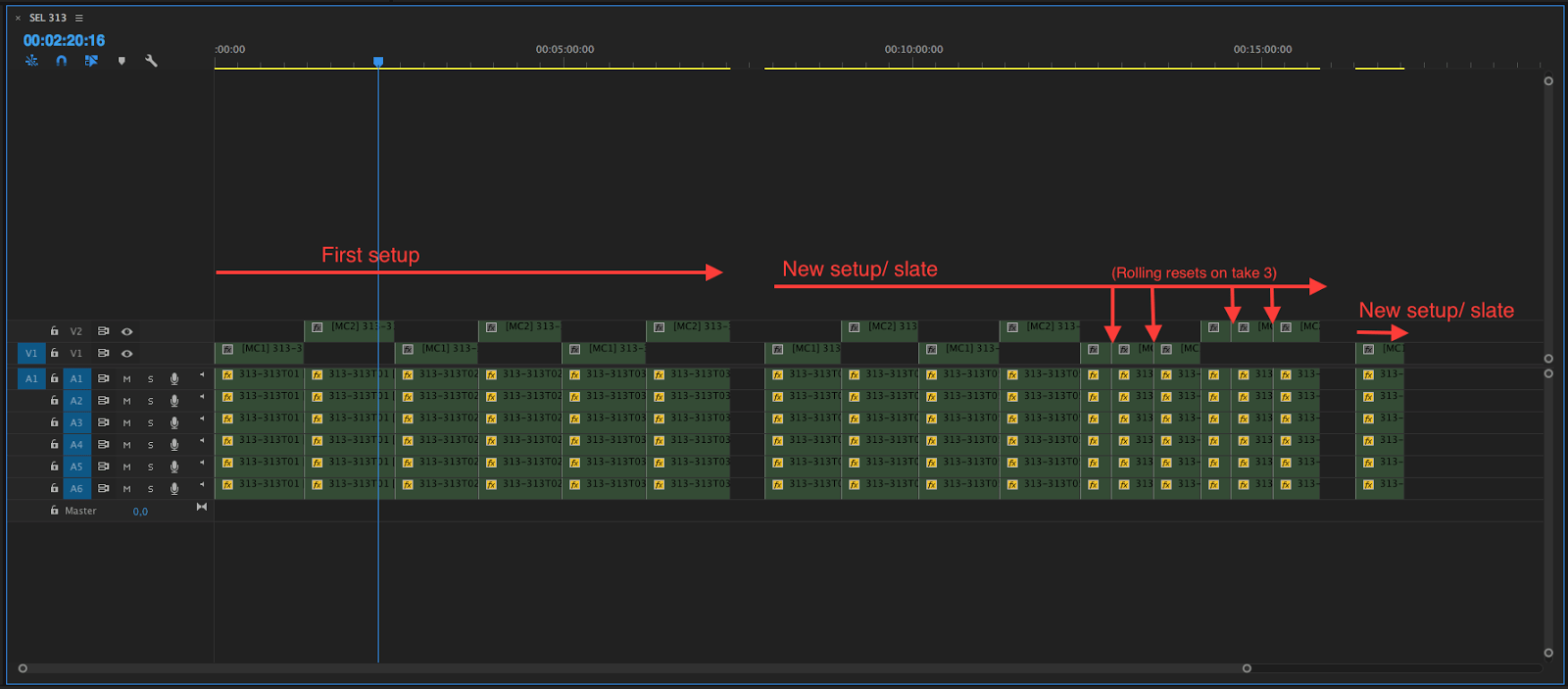1568x689 pixels.
Task: Hide track V1 output with eye icon
Action: (x=126, y=353)
